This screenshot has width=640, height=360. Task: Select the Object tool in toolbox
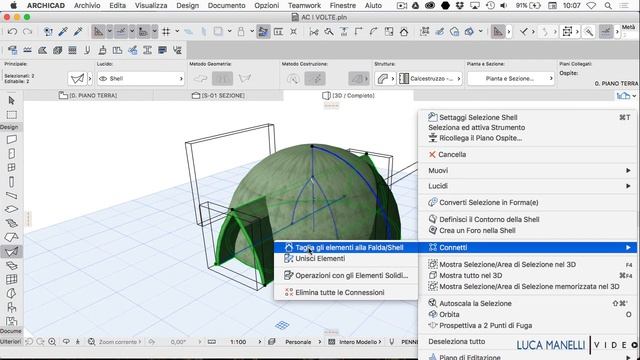[x=11, y=307]
